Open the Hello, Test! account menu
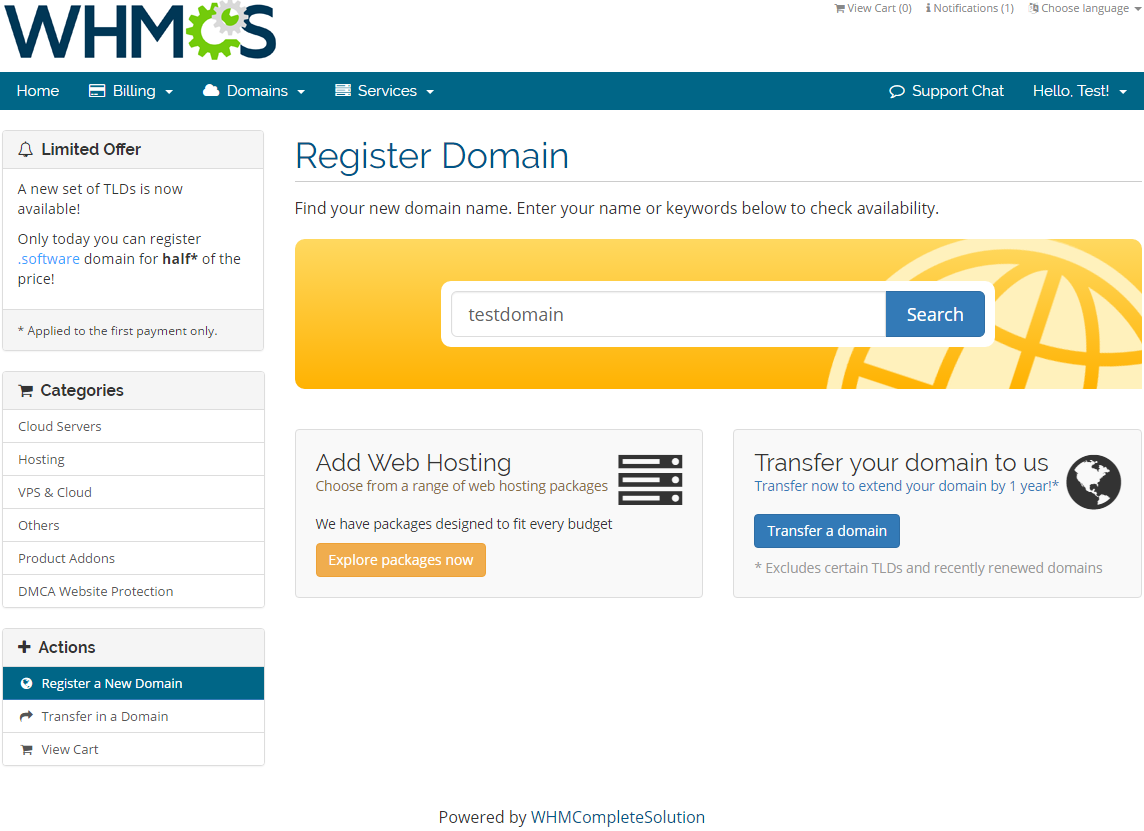Viewport: 1144px width, 831px height. pyautogui.click(x=1079, y=91)
